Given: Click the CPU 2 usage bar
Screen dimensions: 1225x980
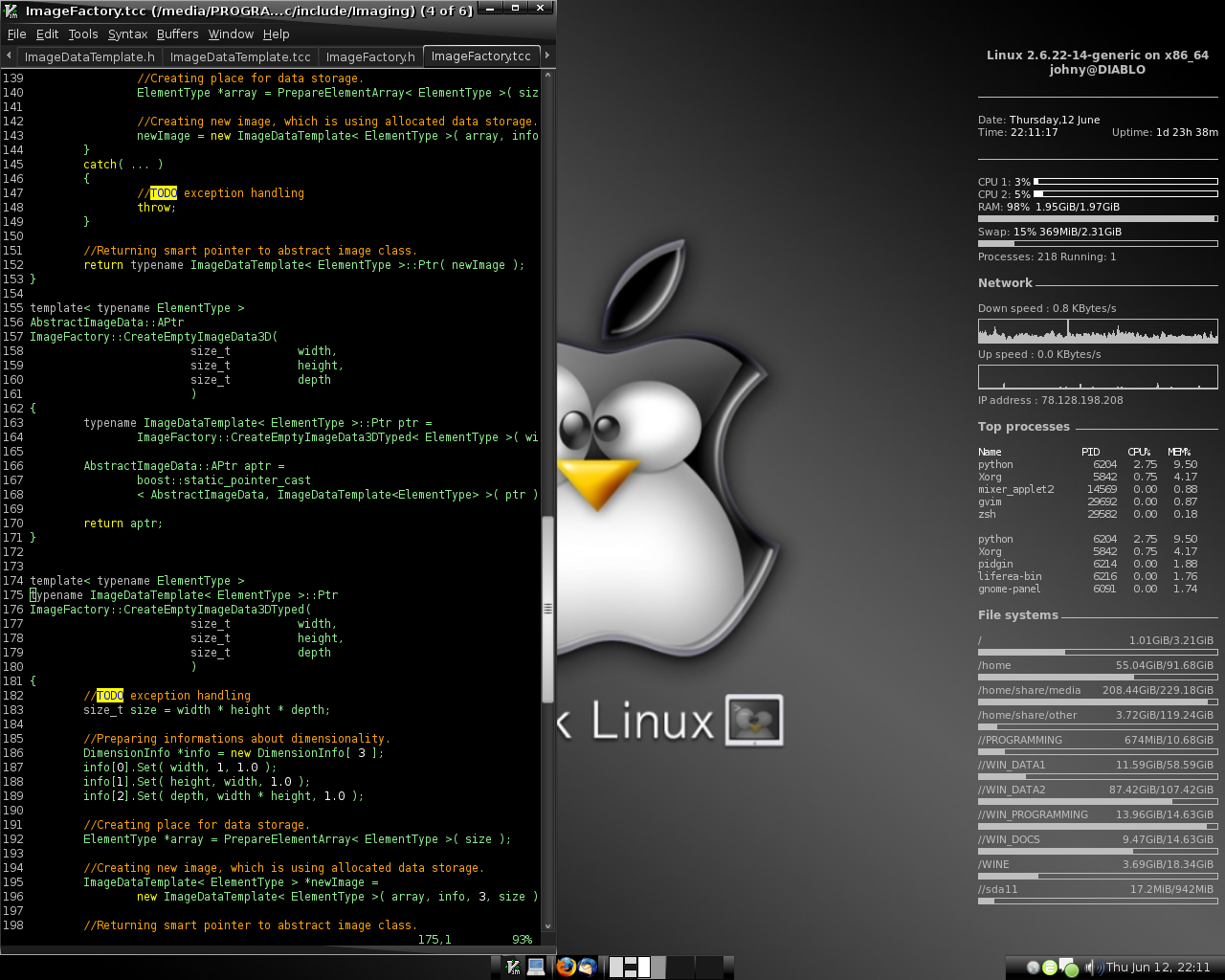Looking at the screenshot, I should 1125,193.
